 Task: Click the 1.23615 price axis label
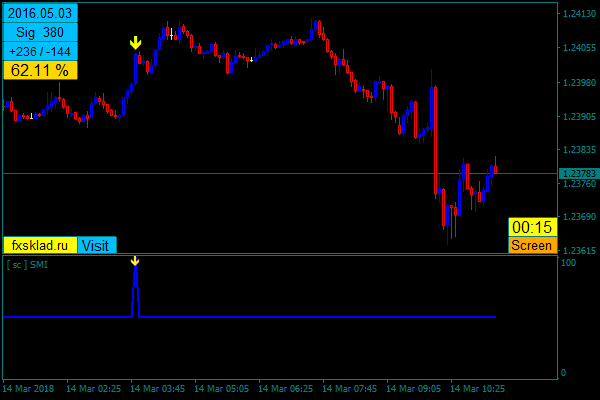point(575,250)
